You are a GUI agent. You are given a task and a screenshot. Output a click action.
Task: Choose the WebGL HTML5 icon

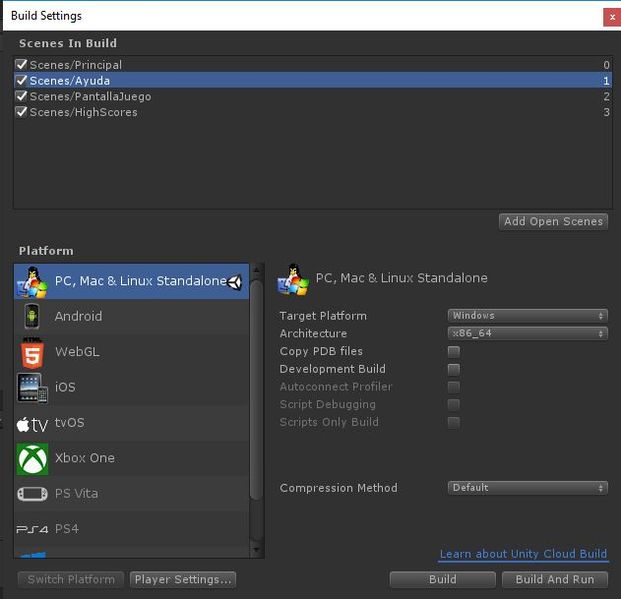pos(32,353)
